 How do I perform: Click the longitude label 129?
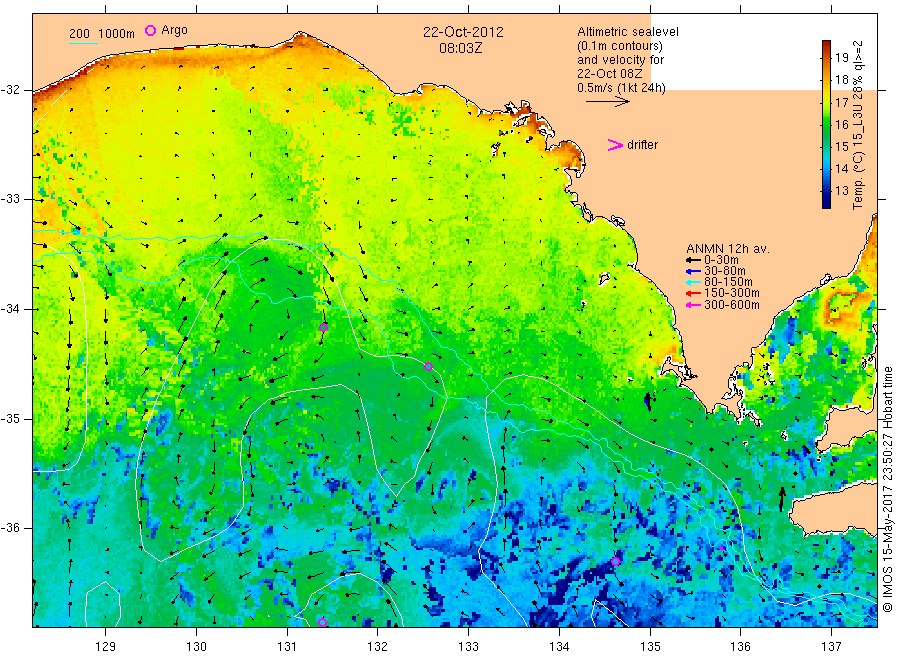(x=106, y=647)
